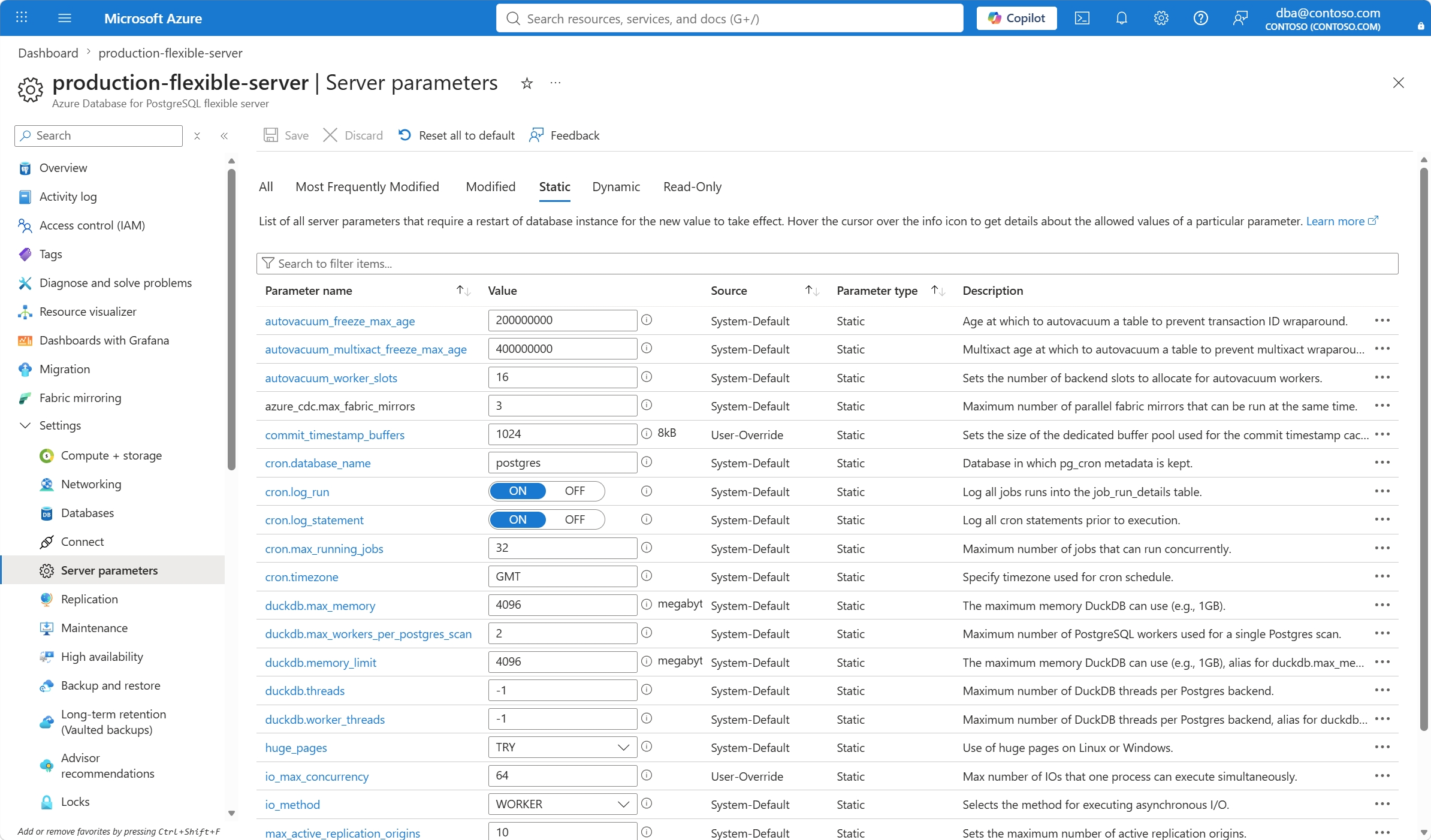1431x840 pixels.
Task: Open High availability settings
Action: pos(102,657)
